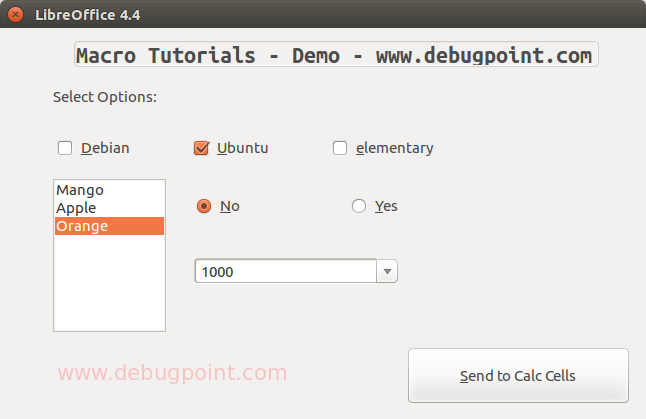Check the Debian checkbox
This screenshot has height=419, width=646.
(x=65, y=148)
